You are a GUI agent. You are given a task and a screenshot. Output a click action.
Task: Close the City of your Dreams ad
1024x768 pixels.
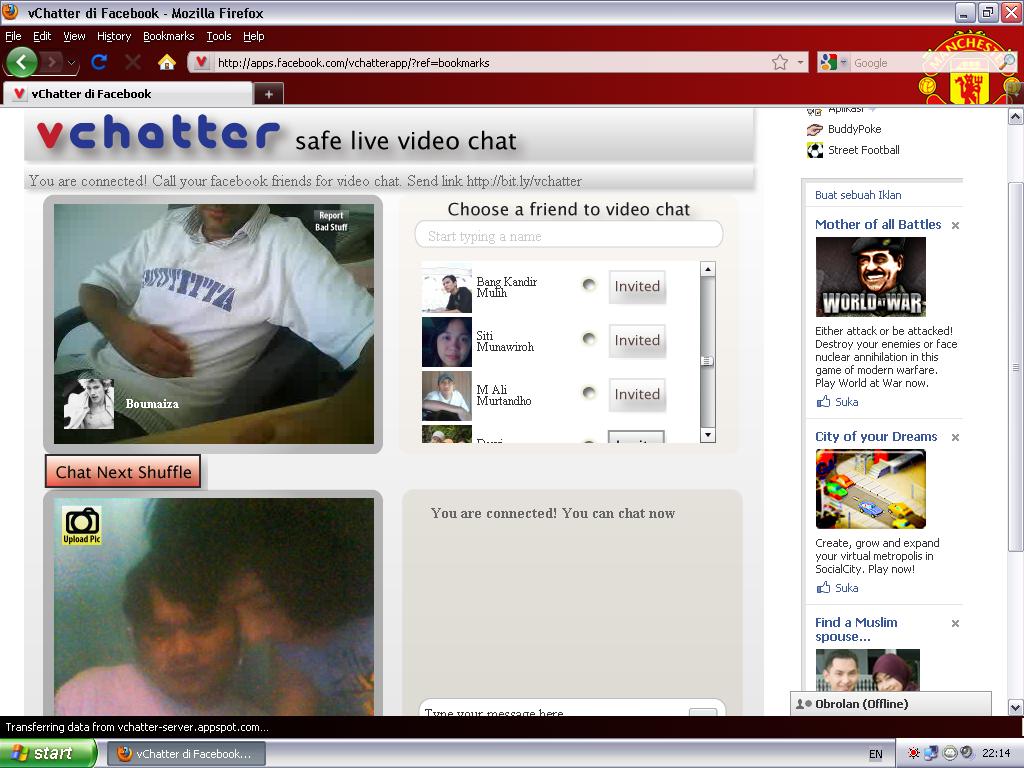955,438
